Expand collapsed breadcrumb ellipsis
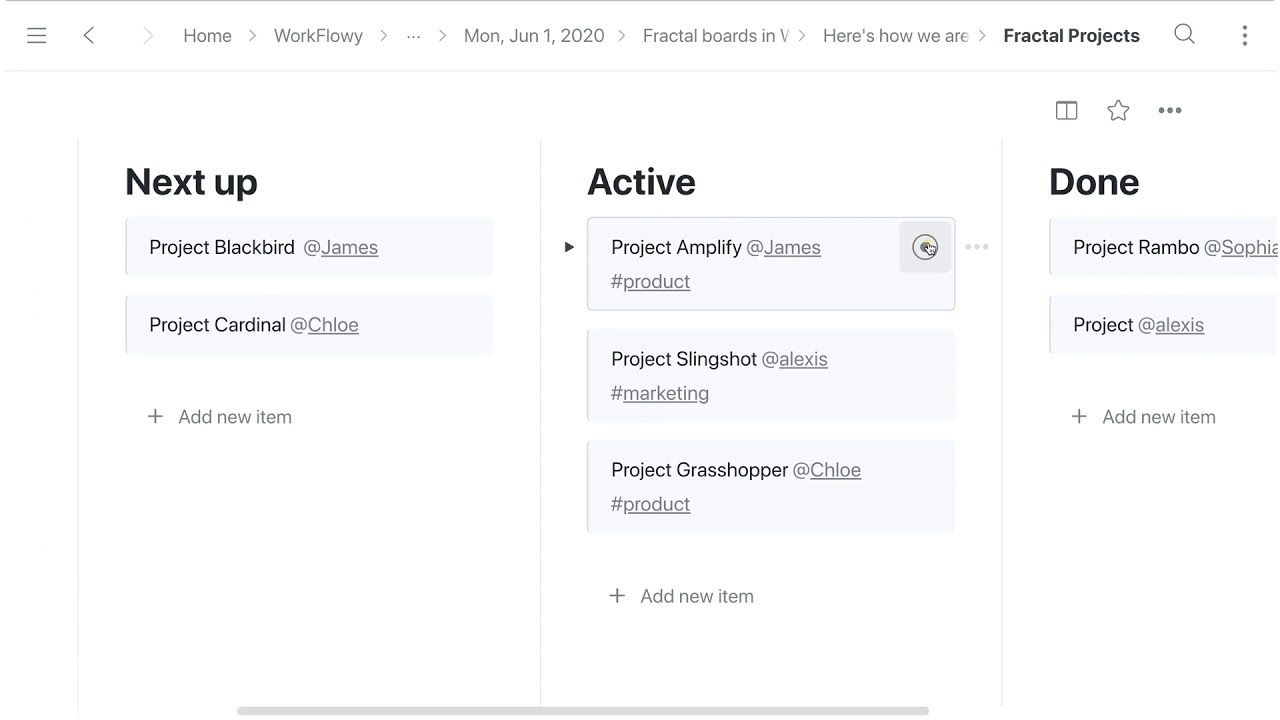This screenshot has width=1280, height=720. [414, 36]
